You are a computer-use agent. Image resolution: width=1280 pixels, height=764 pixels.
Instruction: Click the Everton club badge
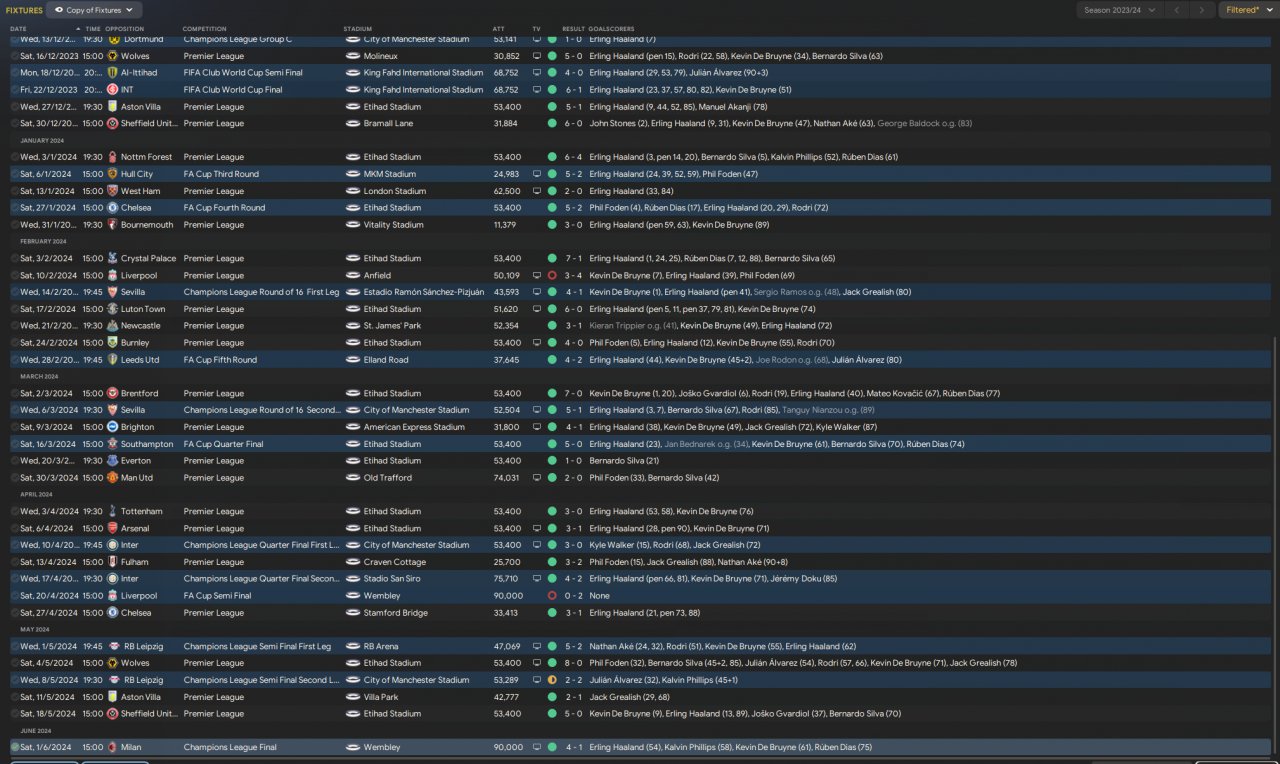click(113, 461)
